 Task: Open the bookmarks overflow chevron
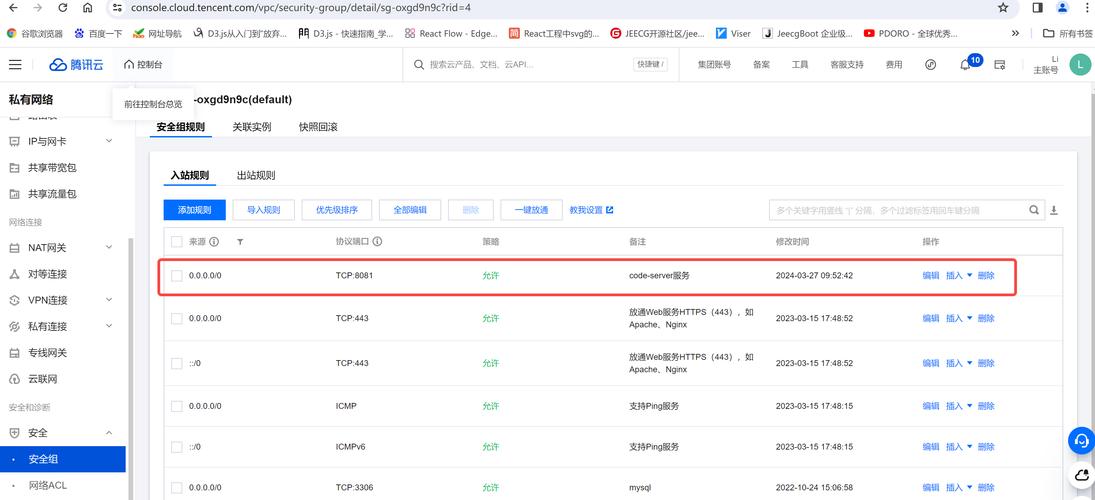tap(1015, 33)
